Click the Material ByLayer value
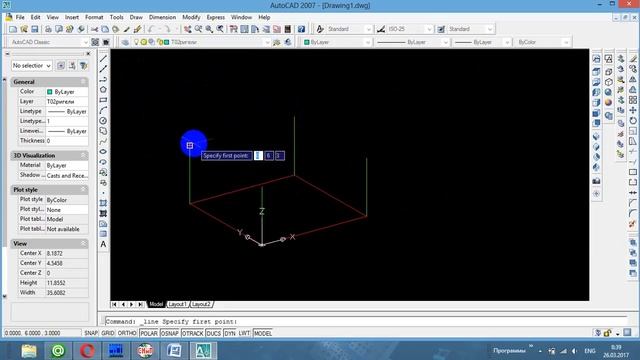This screenshot has width=640, height=360. [x=67, y=165]
